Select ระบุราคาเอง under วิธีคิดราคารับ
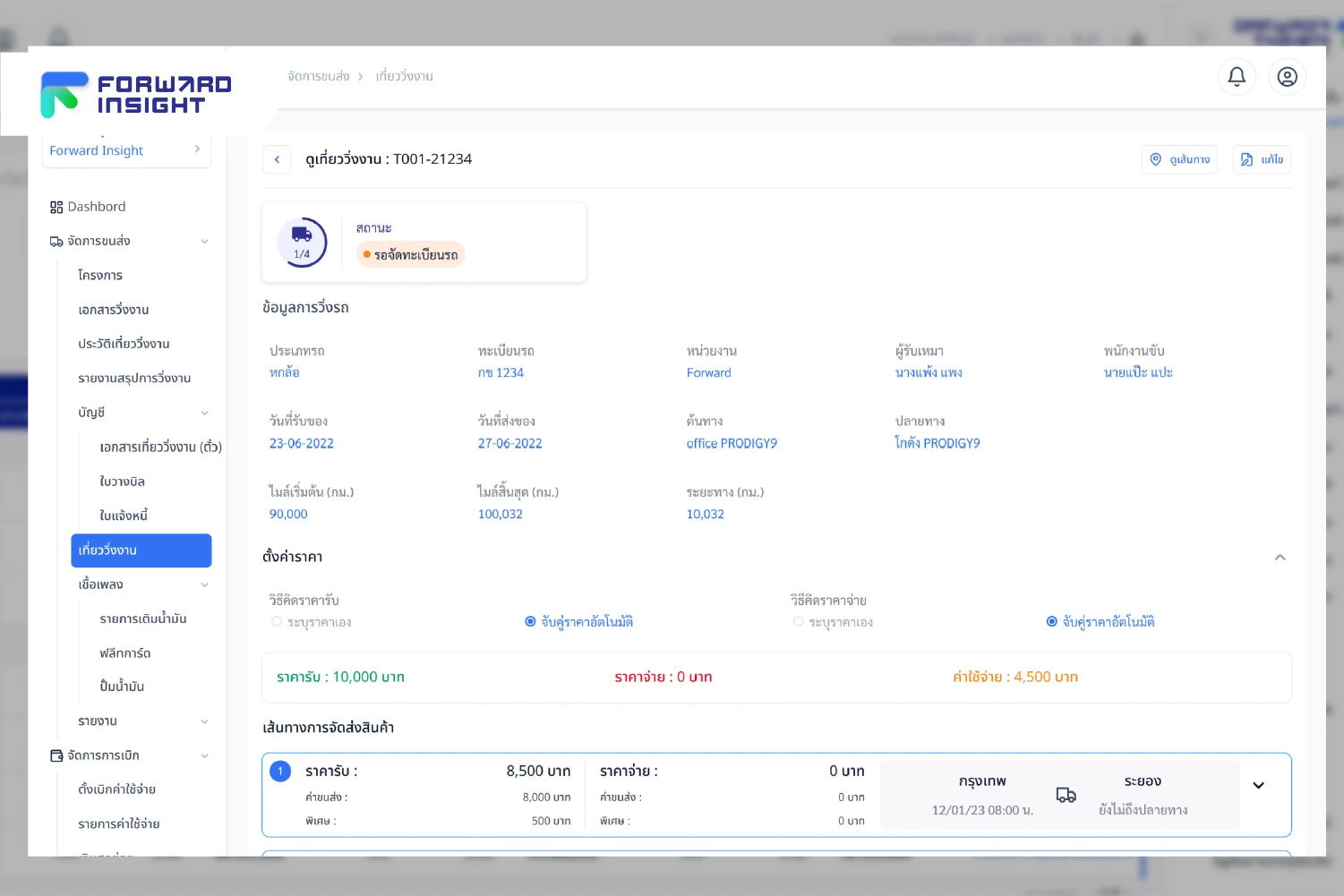 (x=277, y=622)
